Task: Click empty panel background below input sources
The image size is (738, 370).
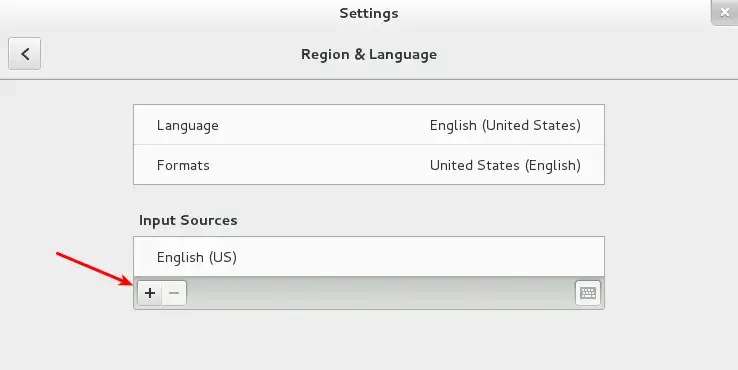Action: 369,340
